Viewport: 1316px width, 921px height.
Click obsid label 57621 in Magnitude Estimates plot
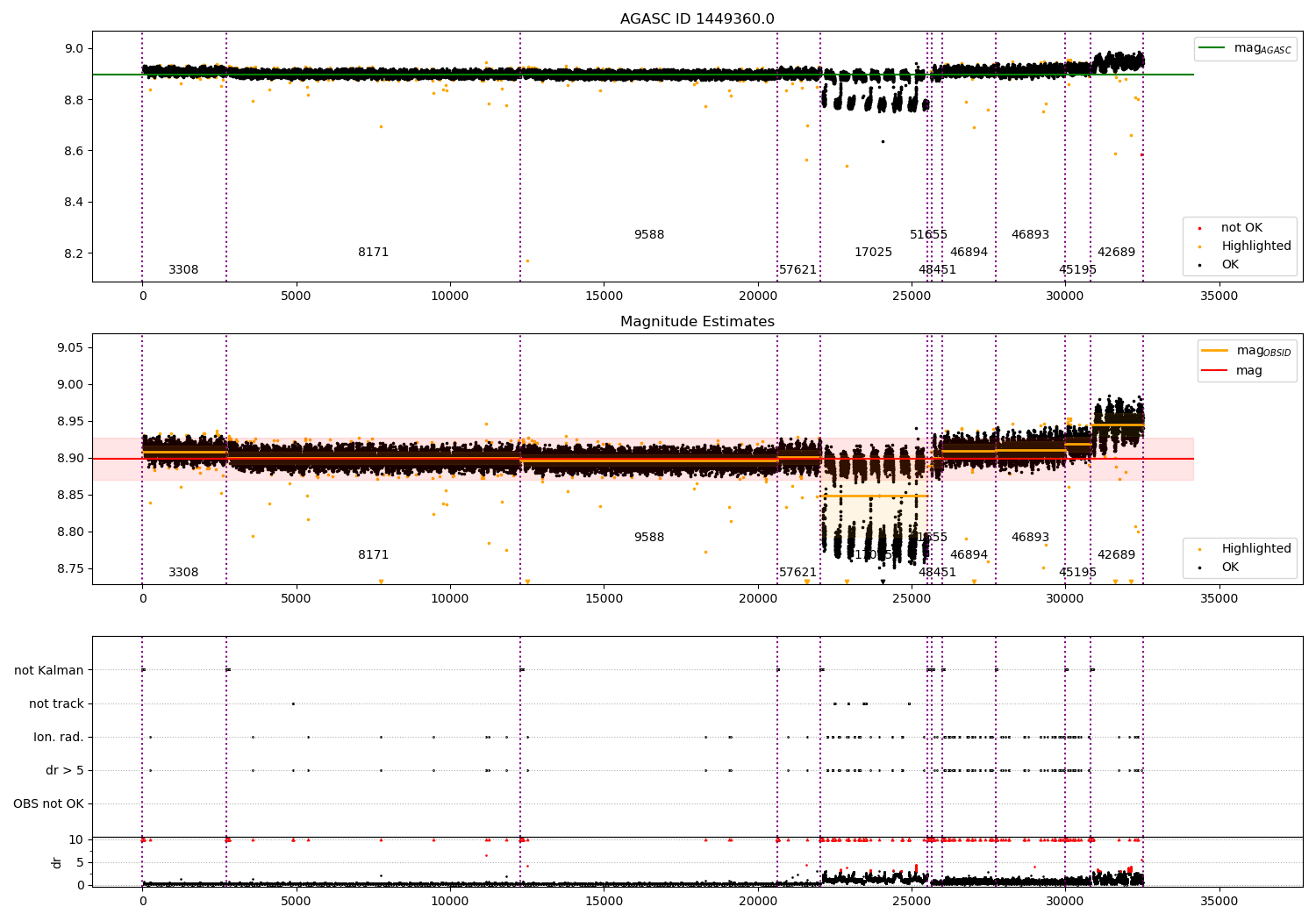(x=798, y=573)
